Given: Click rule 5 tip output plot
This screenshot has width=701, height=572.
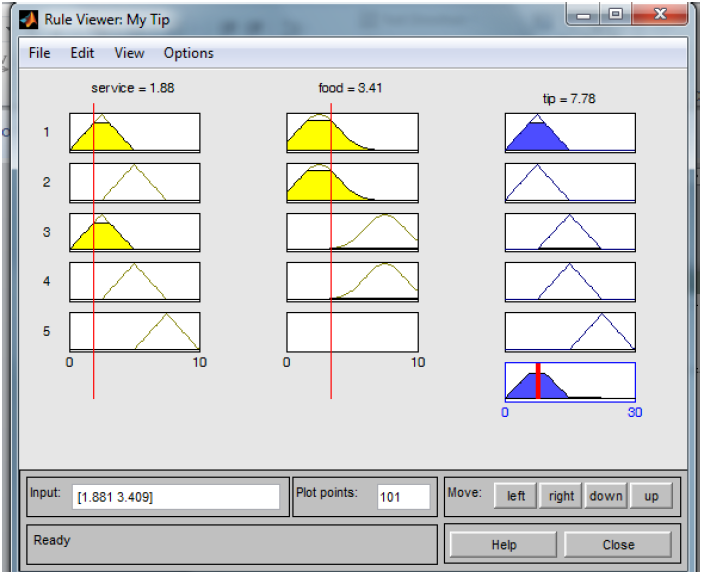Looking at the screenshot, I should (570, 332).
